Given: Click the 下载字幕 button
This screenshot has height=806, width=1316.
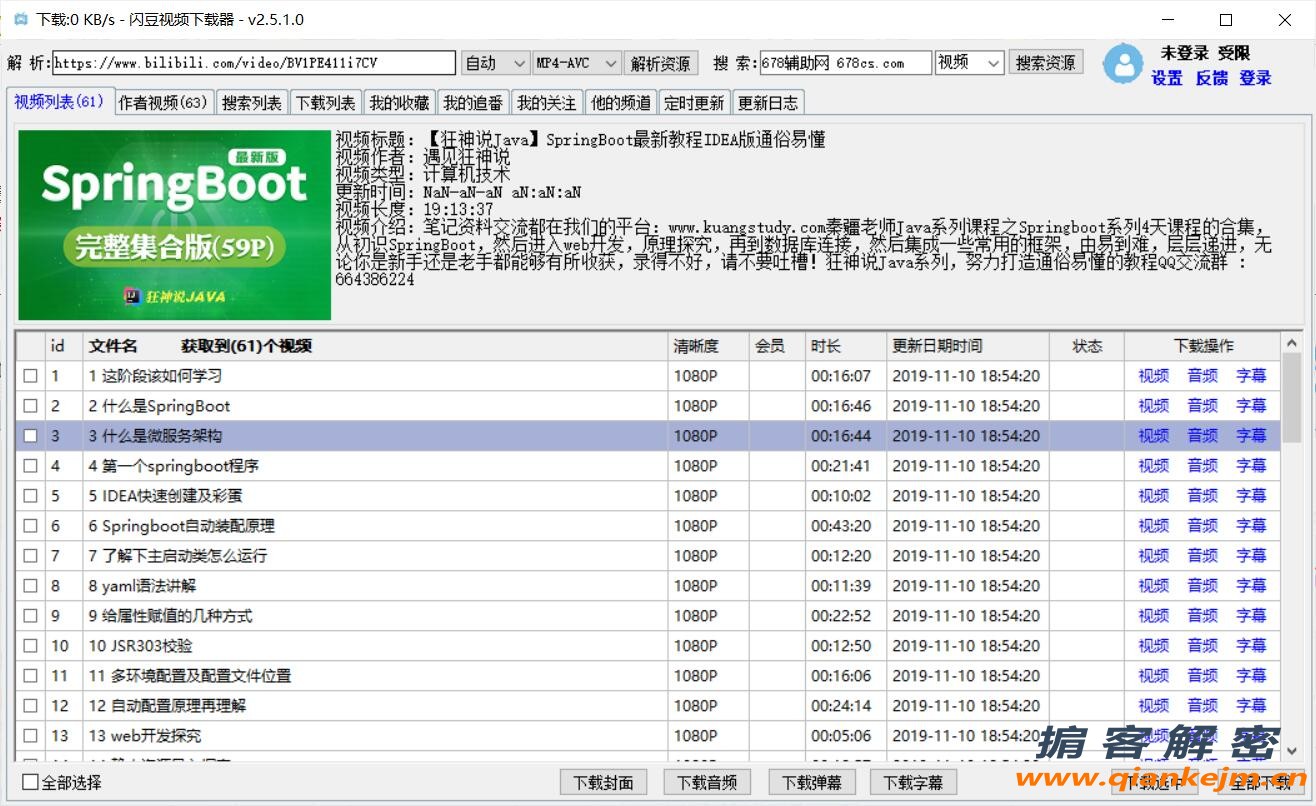Looking at the screenshot, I should [914, 782].
